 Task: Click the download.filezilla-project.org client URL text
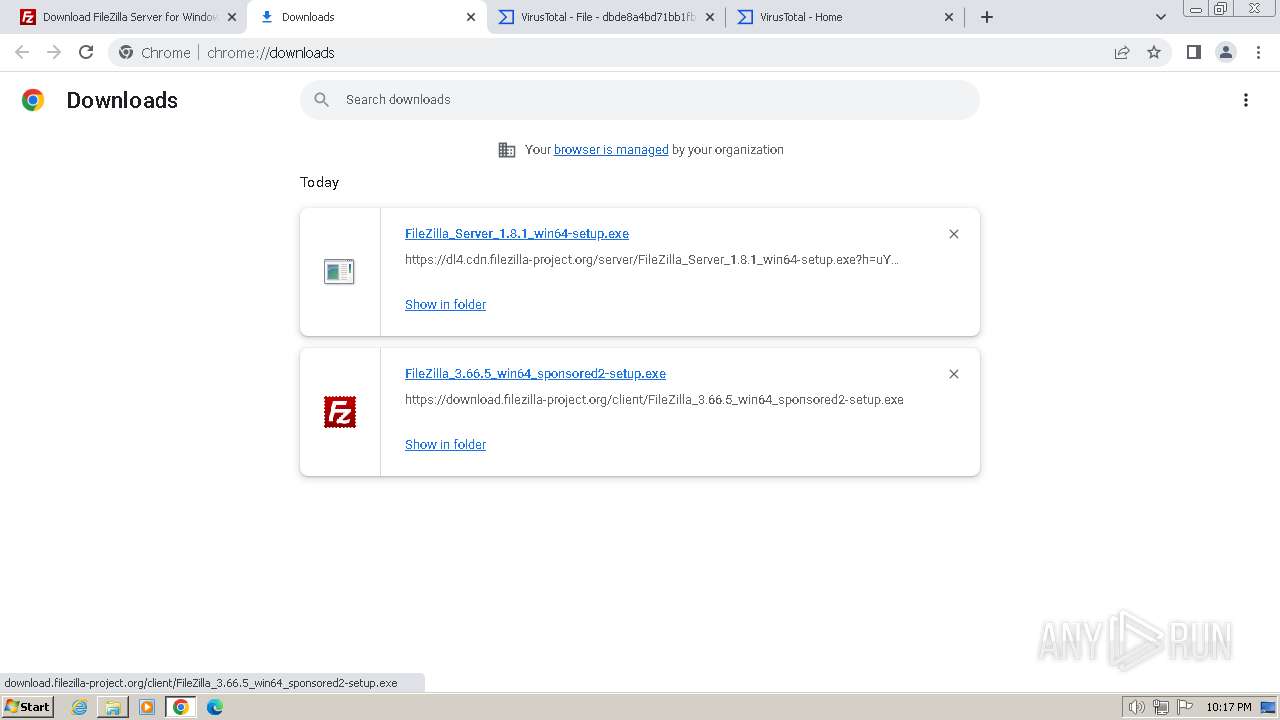pos(654,400)
